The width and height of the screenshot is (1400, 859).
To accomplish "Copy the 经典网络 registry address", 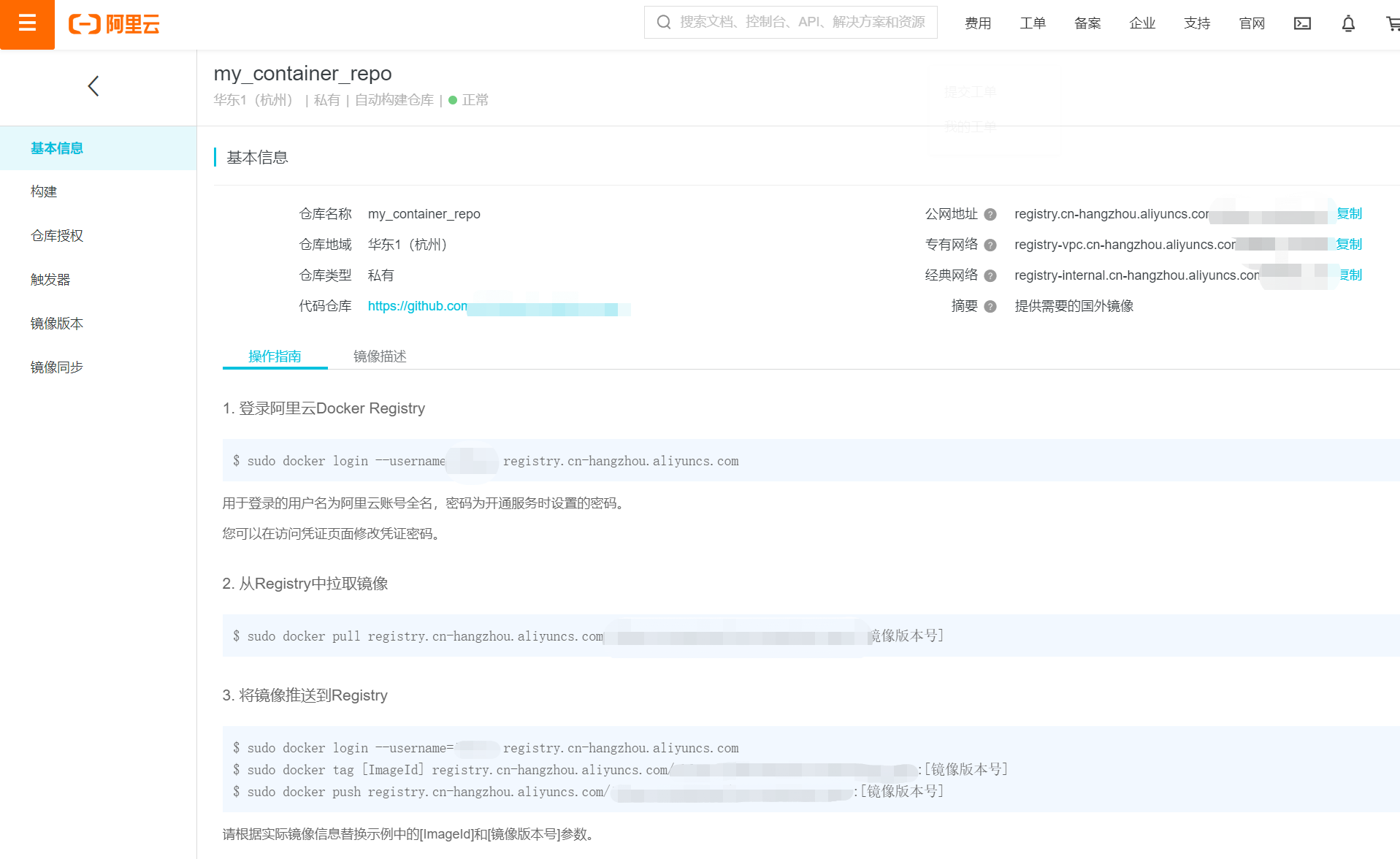I will tap(1350, 275).
